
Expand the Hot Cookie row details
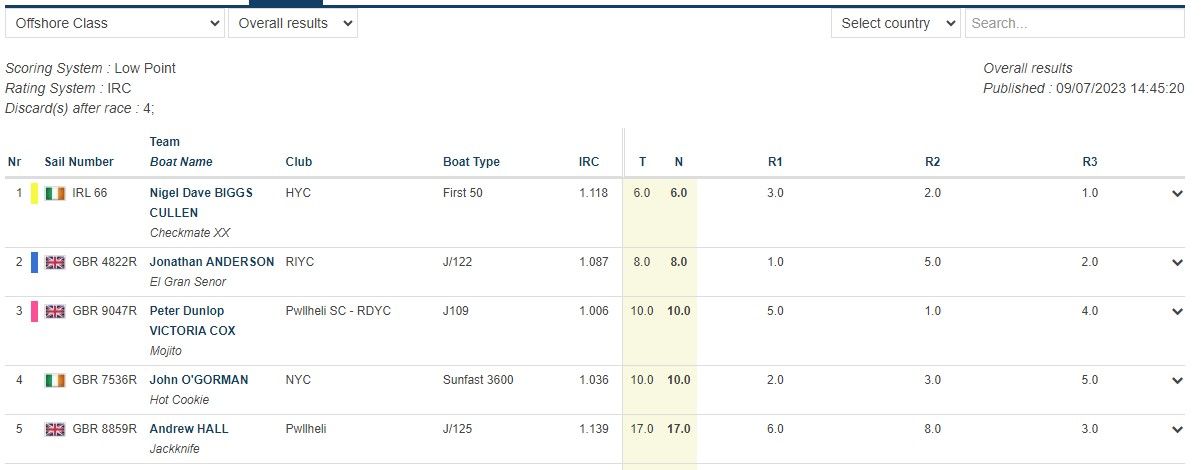click(1177, 381)
